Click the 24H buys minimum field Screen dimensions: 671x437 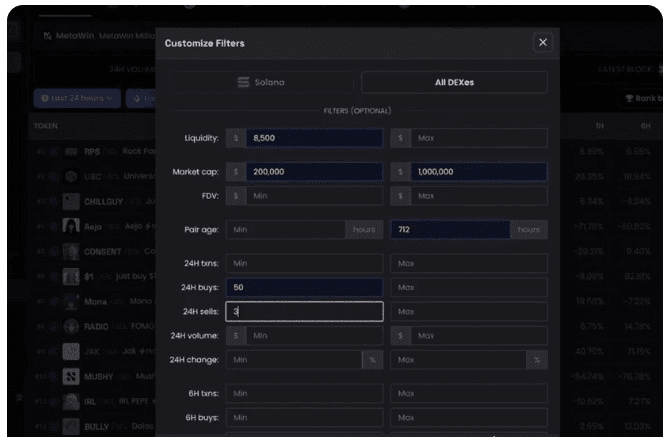(304, 288)
